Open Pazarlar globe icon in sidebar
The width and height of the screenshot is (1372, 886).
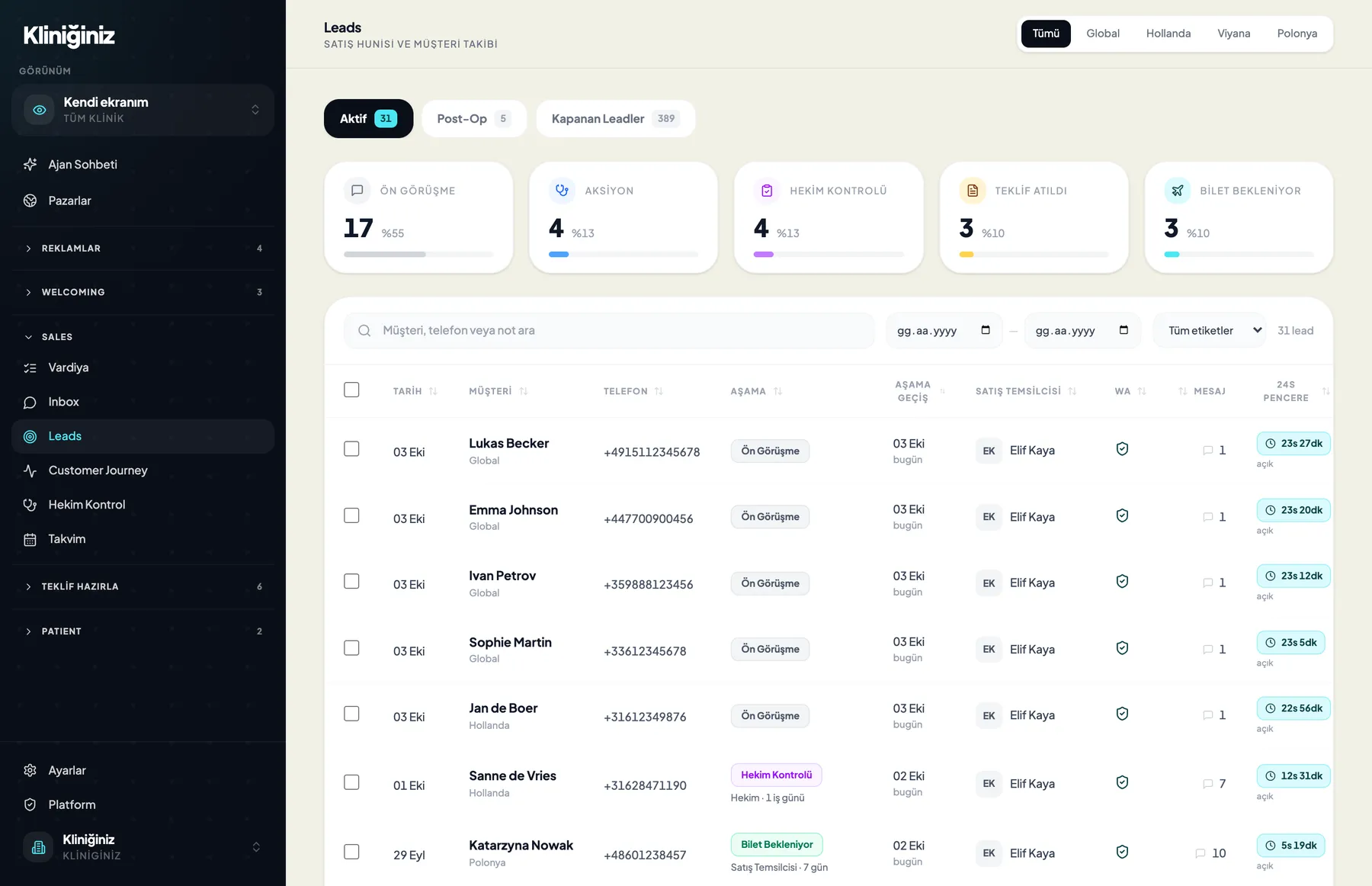click(x=30, y=201)
